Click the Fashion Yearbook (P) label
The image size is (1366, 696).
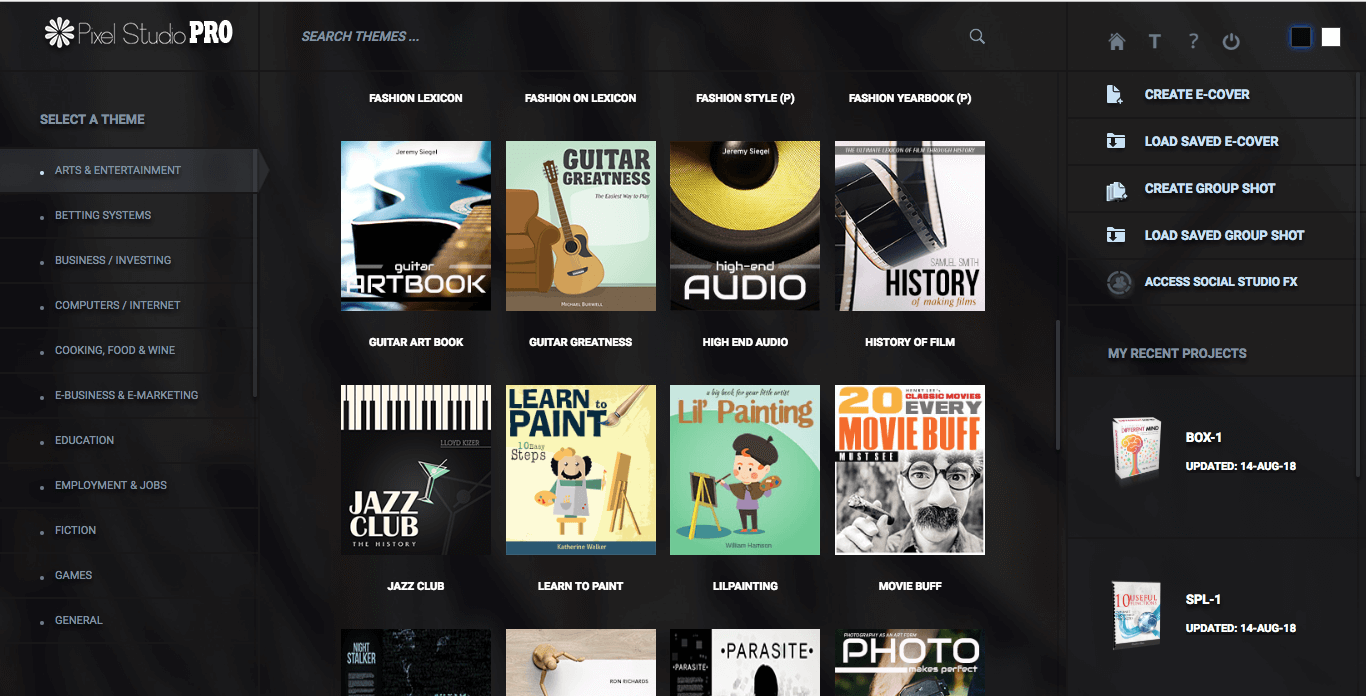point(910,98)
